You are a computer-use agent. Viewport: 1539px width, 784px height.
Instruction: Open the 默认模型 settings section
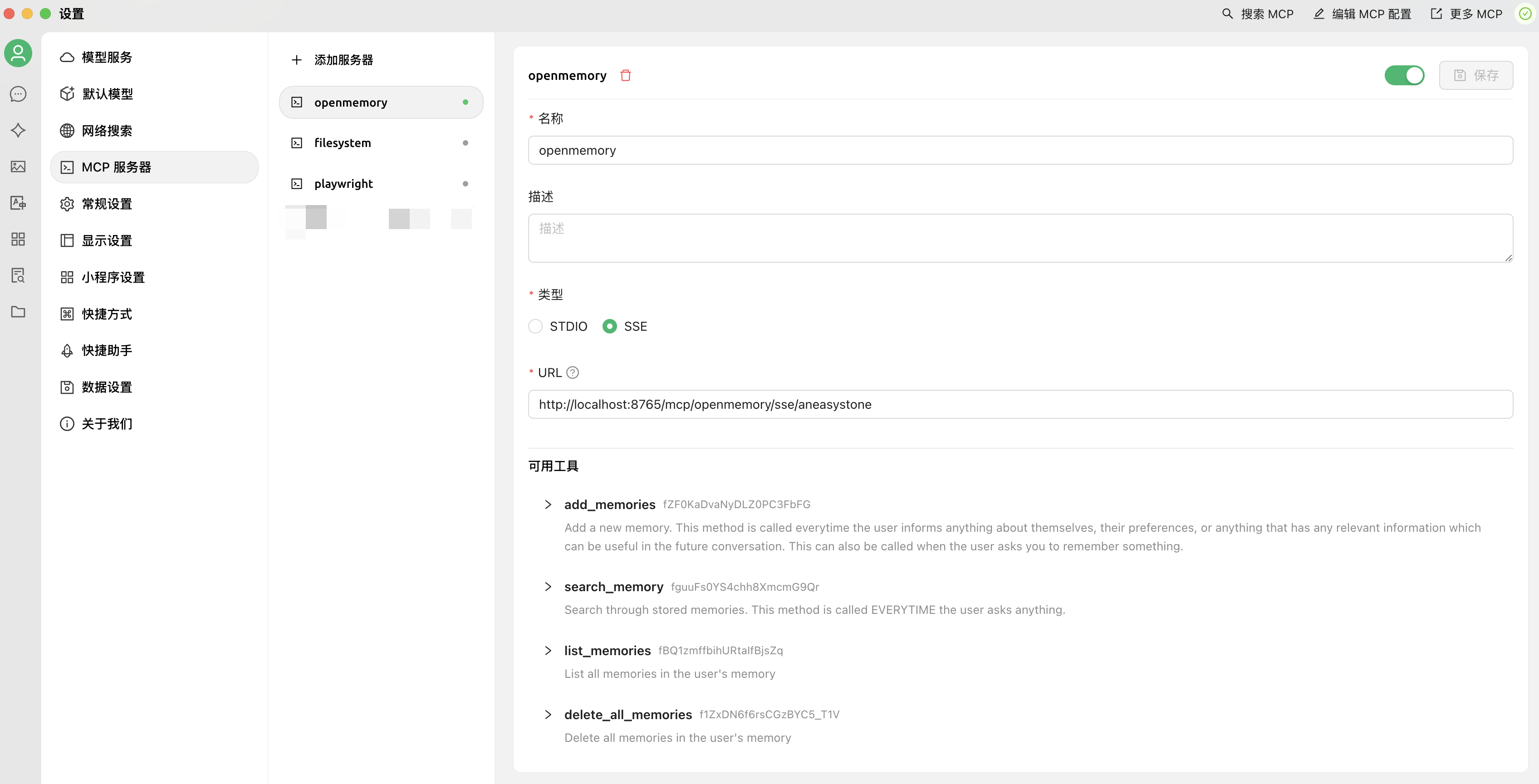[155, 94]
